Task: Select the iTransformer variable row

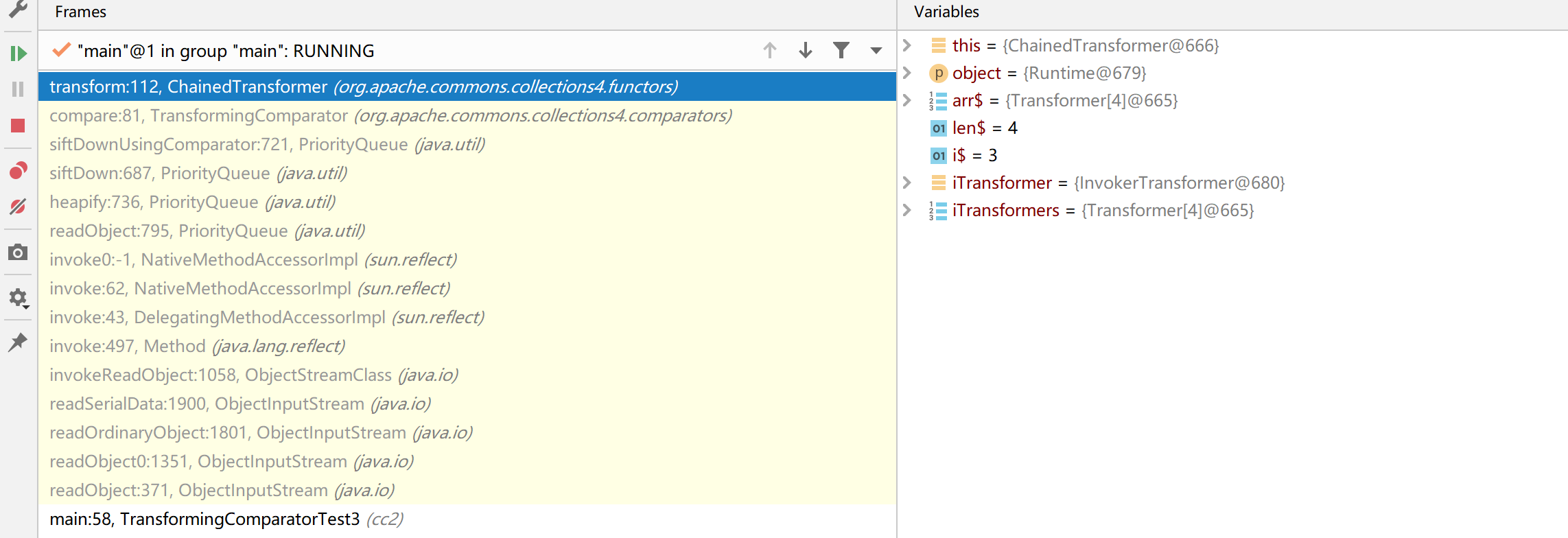Action: (x=1232, y=183)
